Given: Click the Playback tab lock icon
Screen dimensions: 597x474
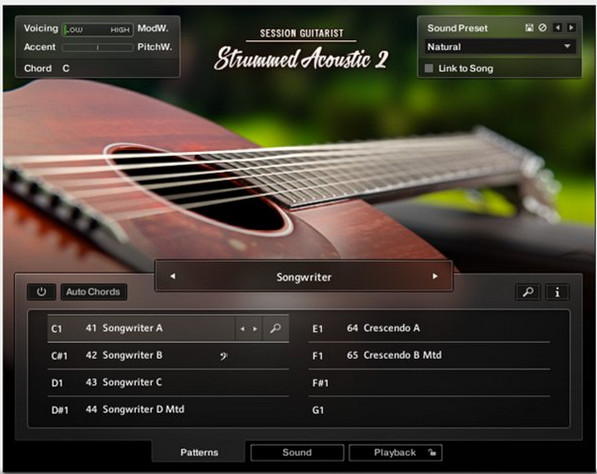Looking at the screenshot, I should [x=432, y=452].
